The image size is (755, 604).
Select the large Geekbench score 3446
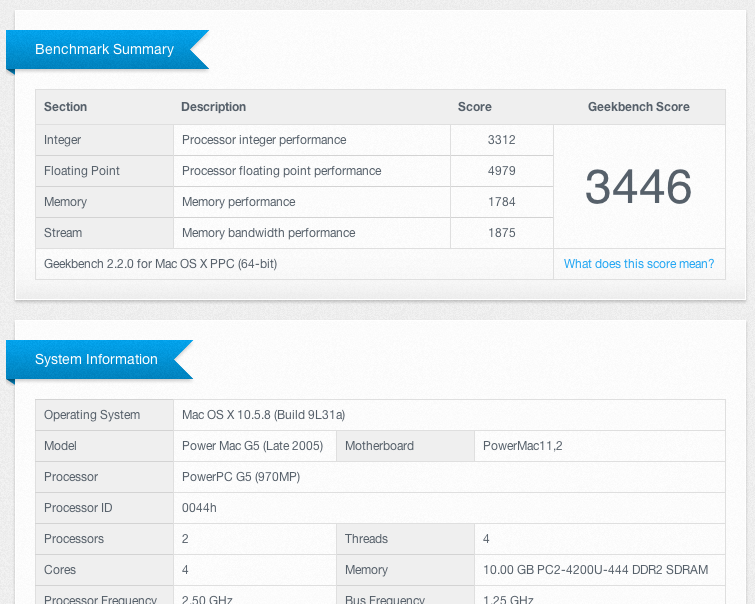pyautogui.click(x=638, y=186)
